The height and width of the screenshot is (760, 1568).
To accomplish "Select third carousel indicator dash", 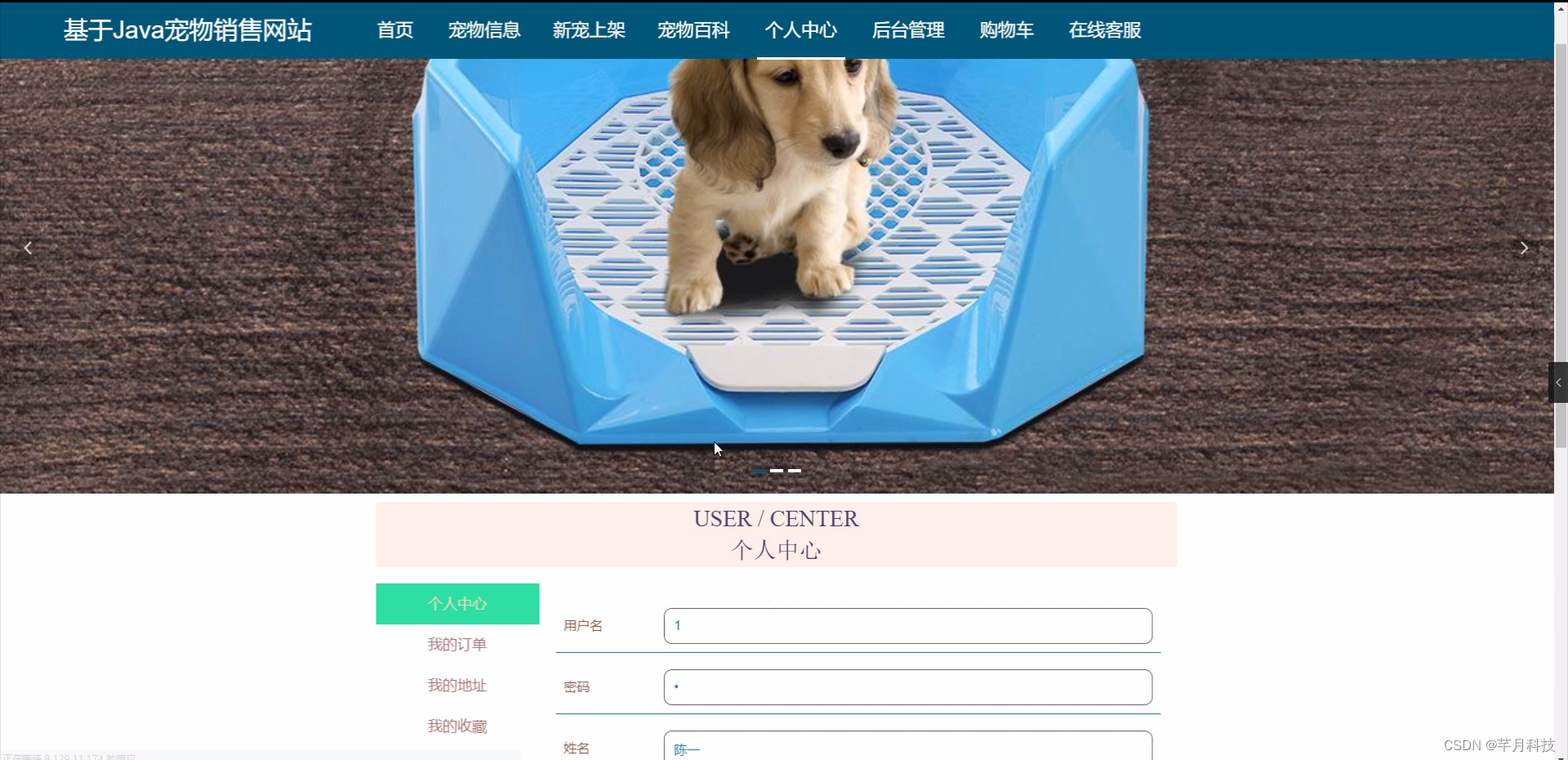I will point(795,471).
